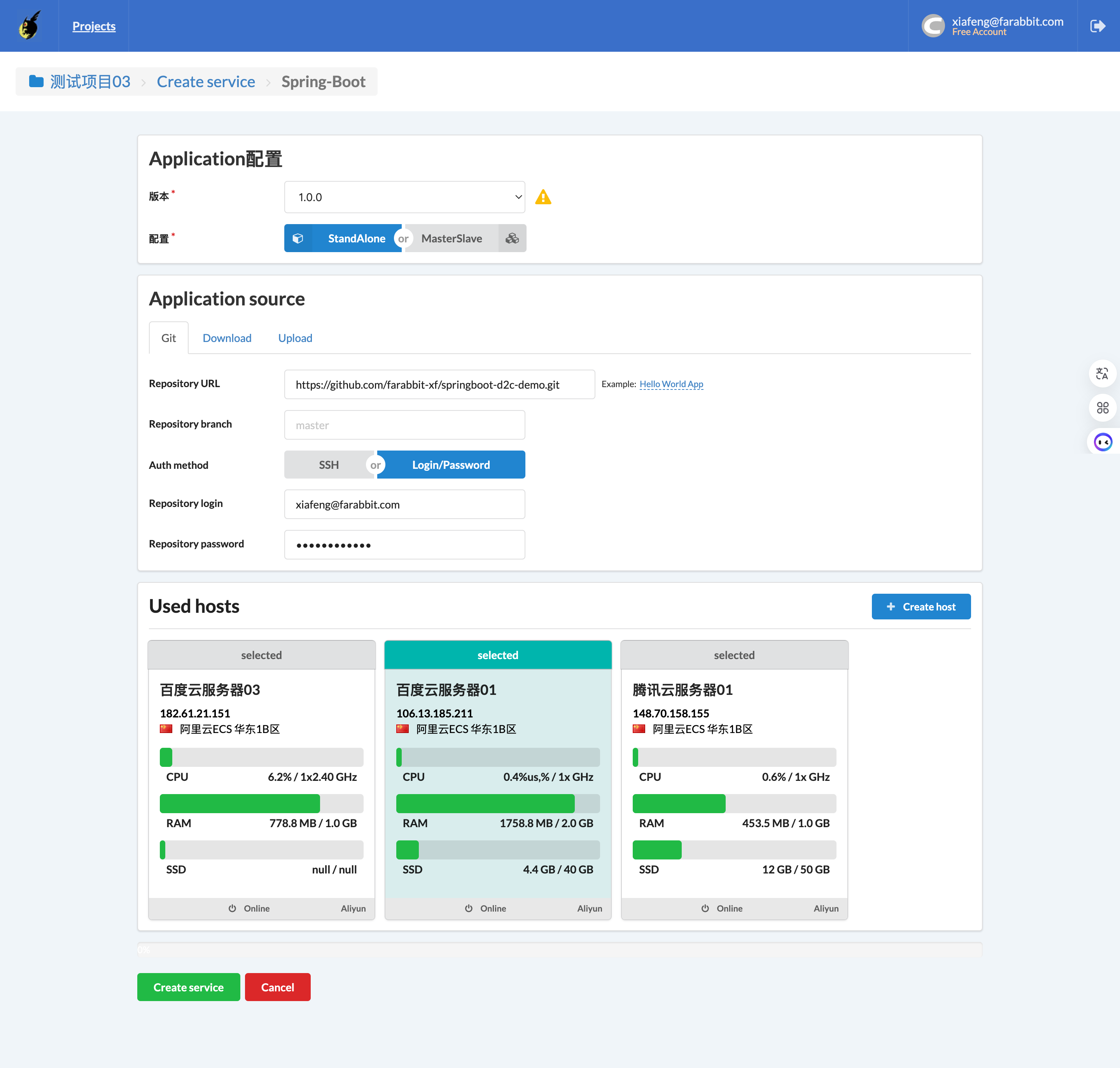Open the chat assistant bubble on right side

[1103, 442]
